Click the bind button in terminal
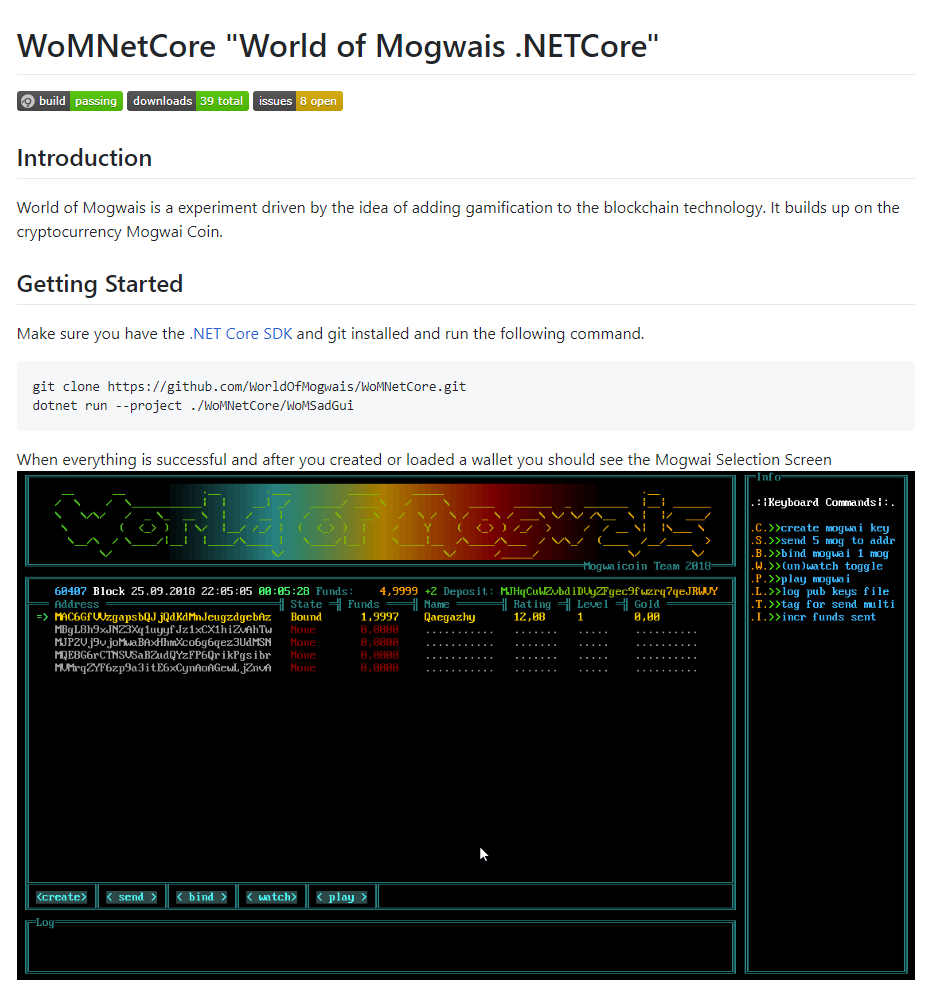The height and width of the screenshot is (991, 928). tap(202, 897)
